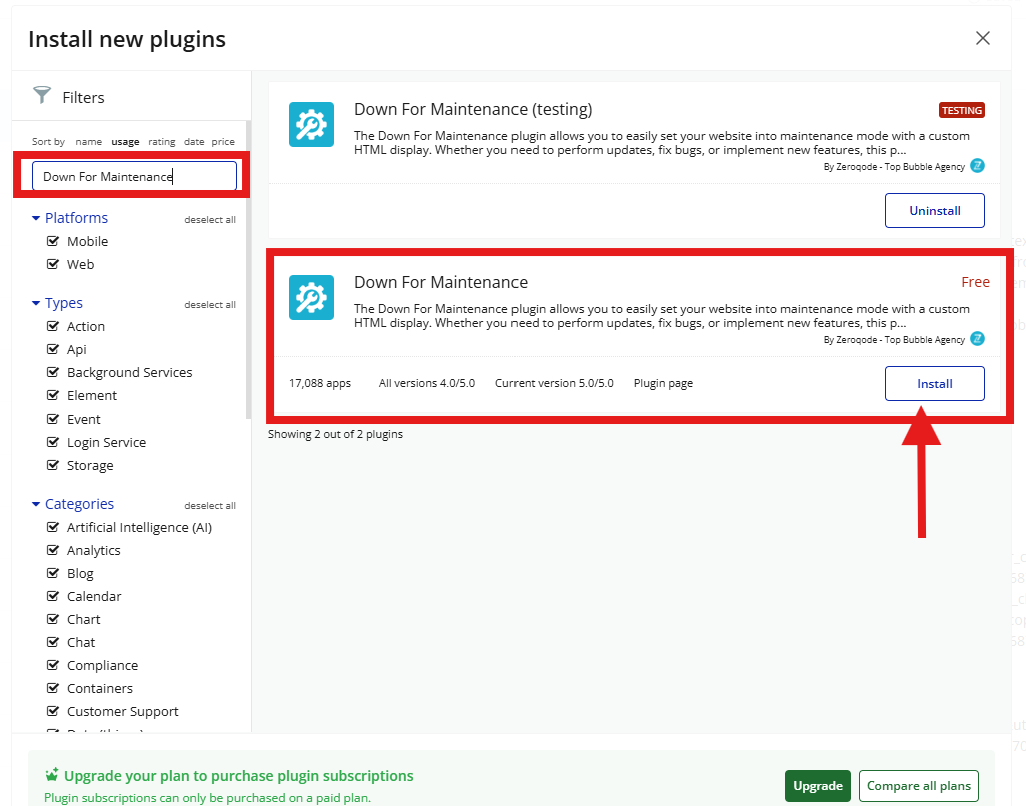Close the Install new plugins dialog
1026x806 pixels.
coord(982,38)
